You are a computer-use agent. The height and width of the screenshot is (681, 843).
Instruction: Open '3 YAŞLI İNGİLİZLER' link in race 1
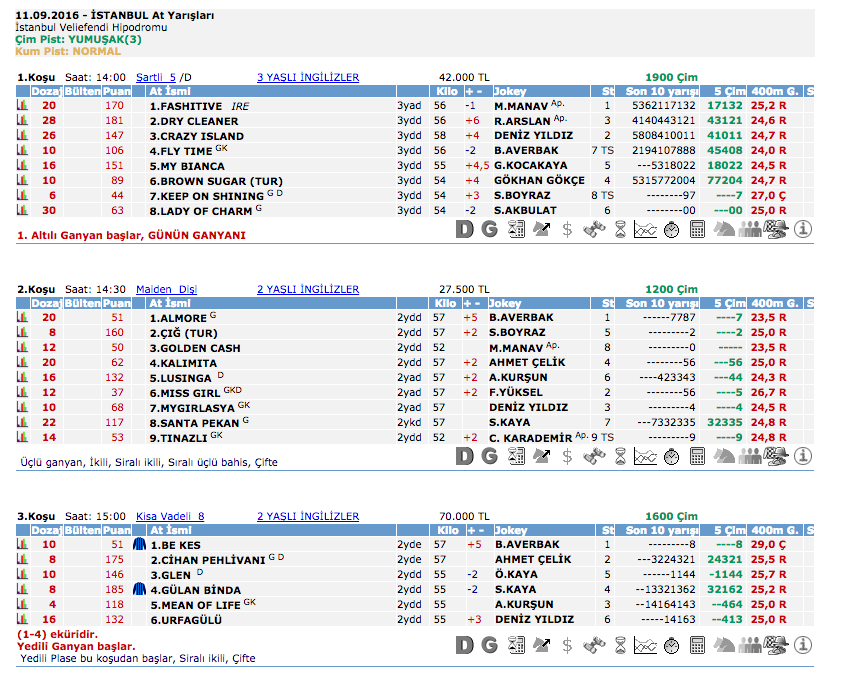308,77
